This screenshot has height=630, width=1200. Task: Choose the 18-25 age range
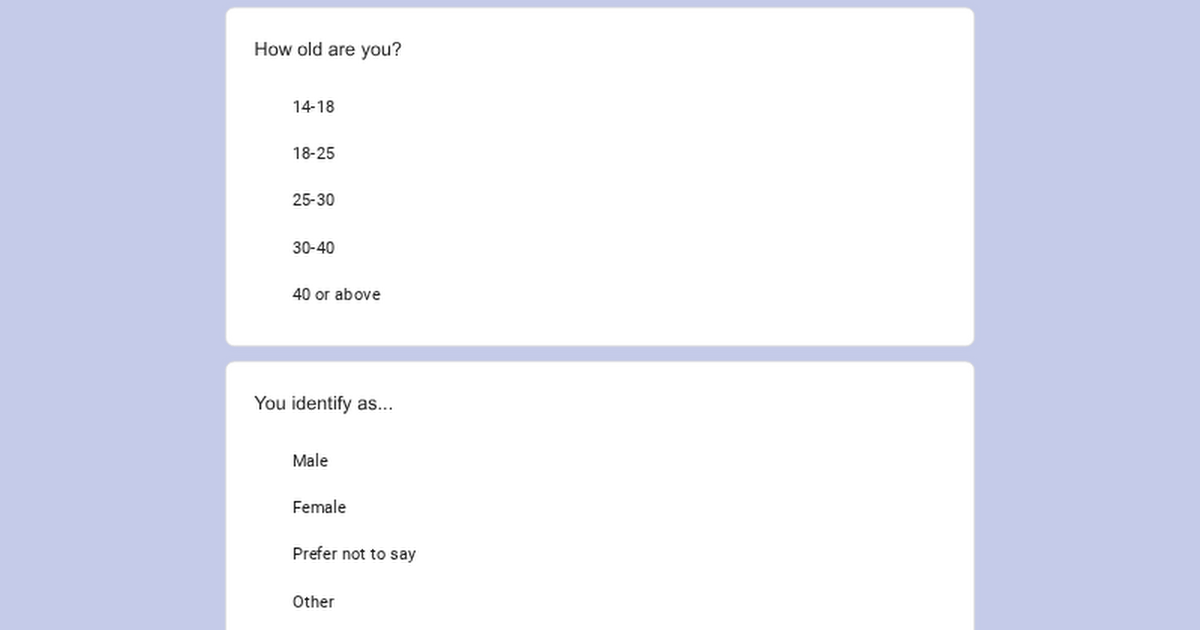313,154
